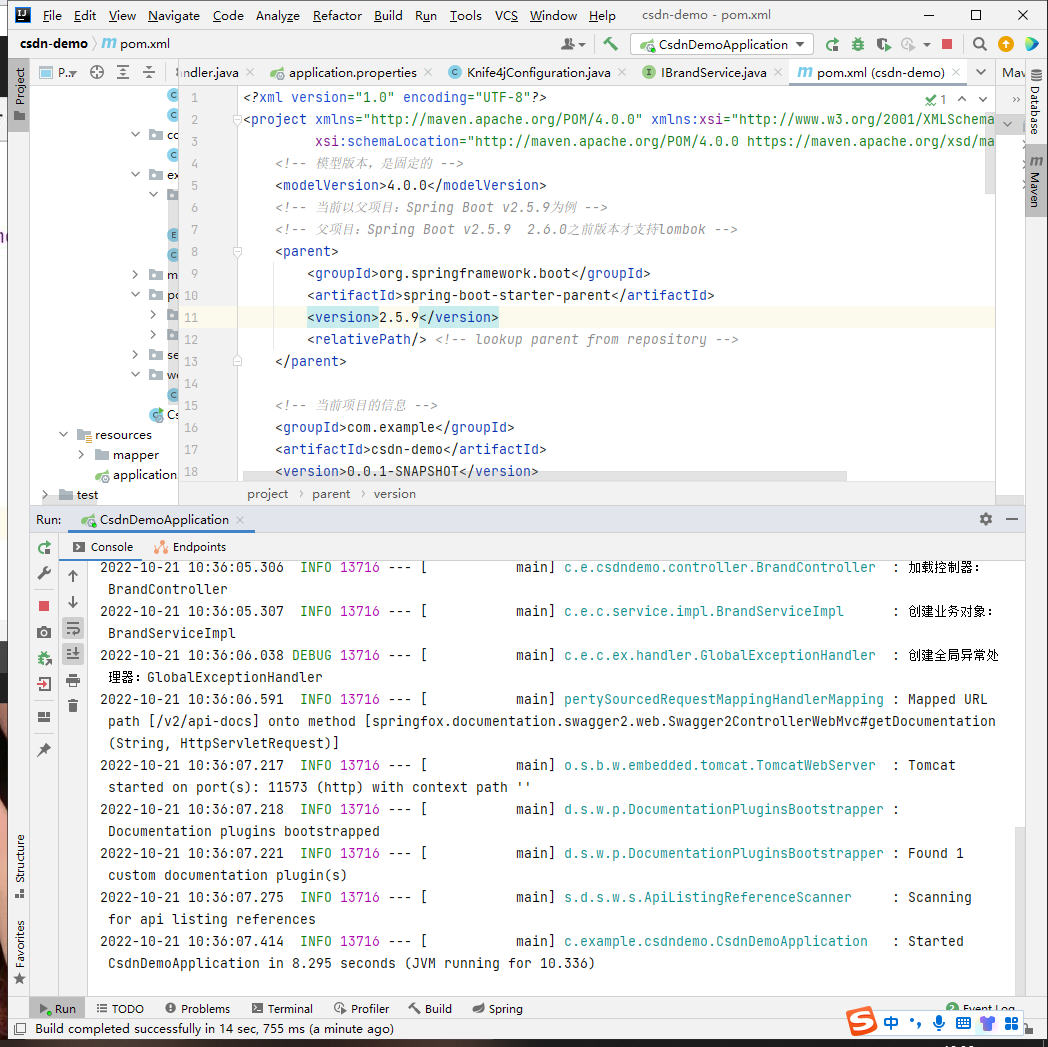The width and height of the screenshot is (1048, 1047).
Task: Pin the Run tab
Action: click(x=44, y=750)
